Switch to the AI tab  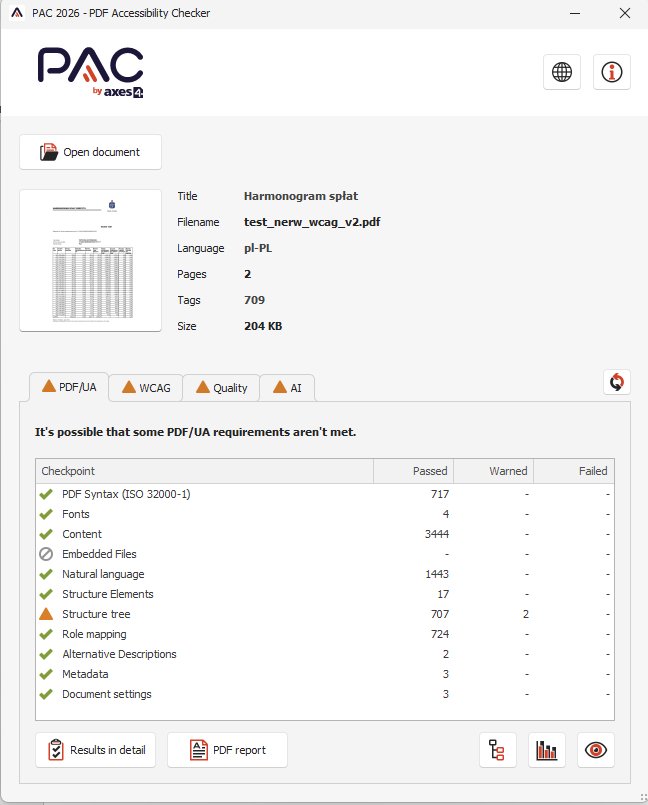pyautogui.click(x=287, y=388)
